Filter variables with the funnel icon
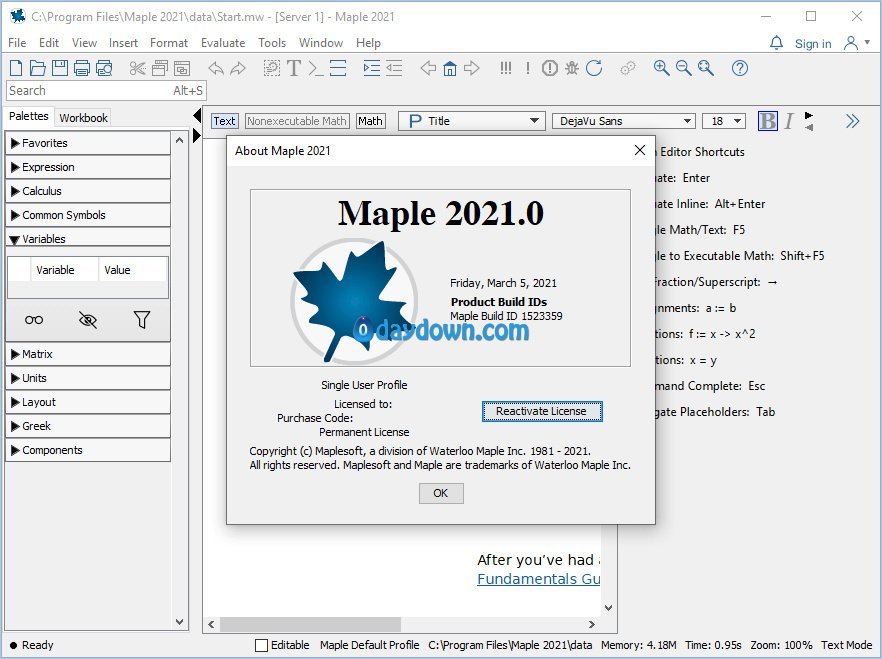 tap(142, 320)
